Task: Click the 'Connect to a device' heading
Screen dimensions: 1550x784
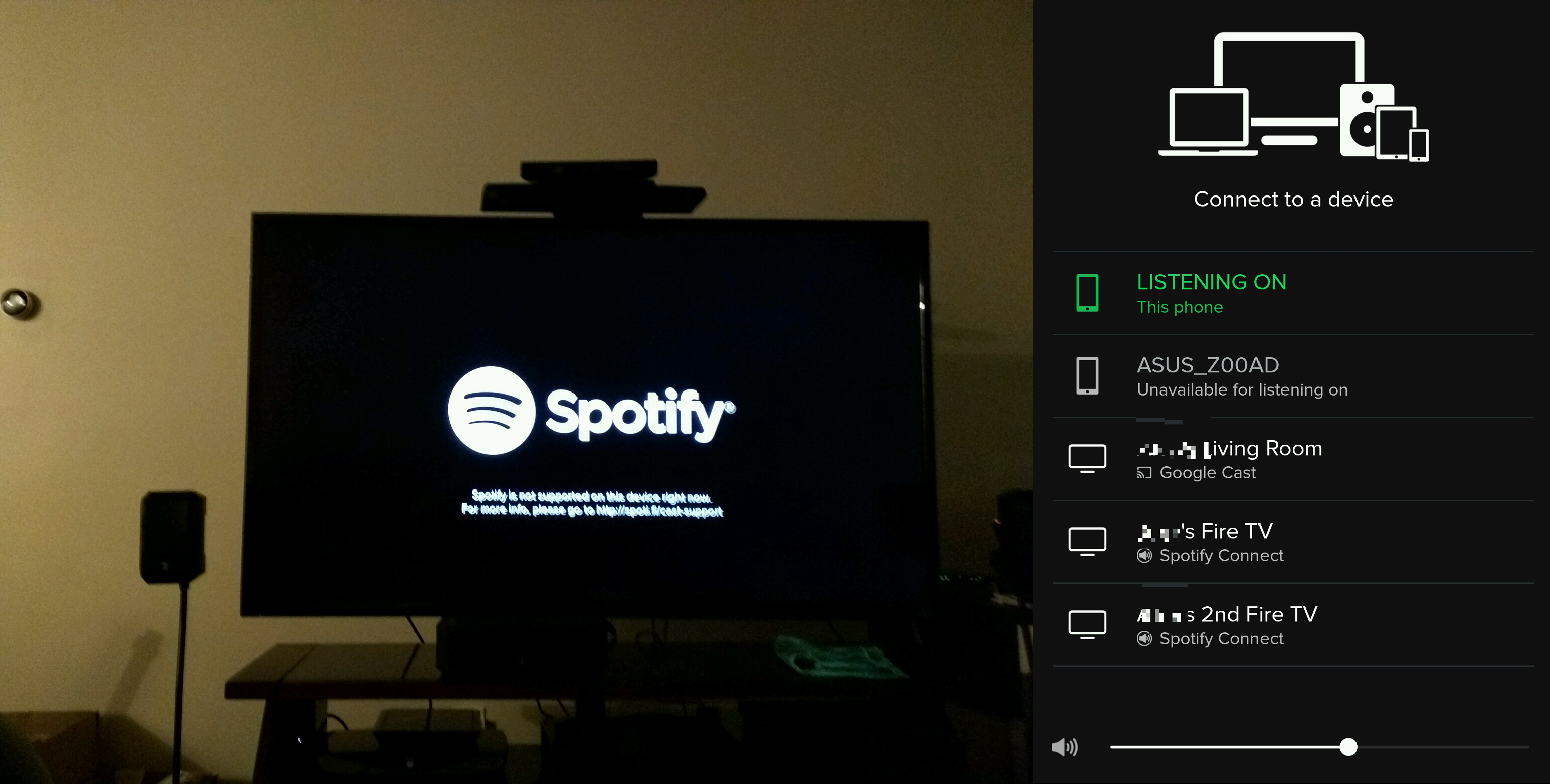Action: [x=1293, y=199]
